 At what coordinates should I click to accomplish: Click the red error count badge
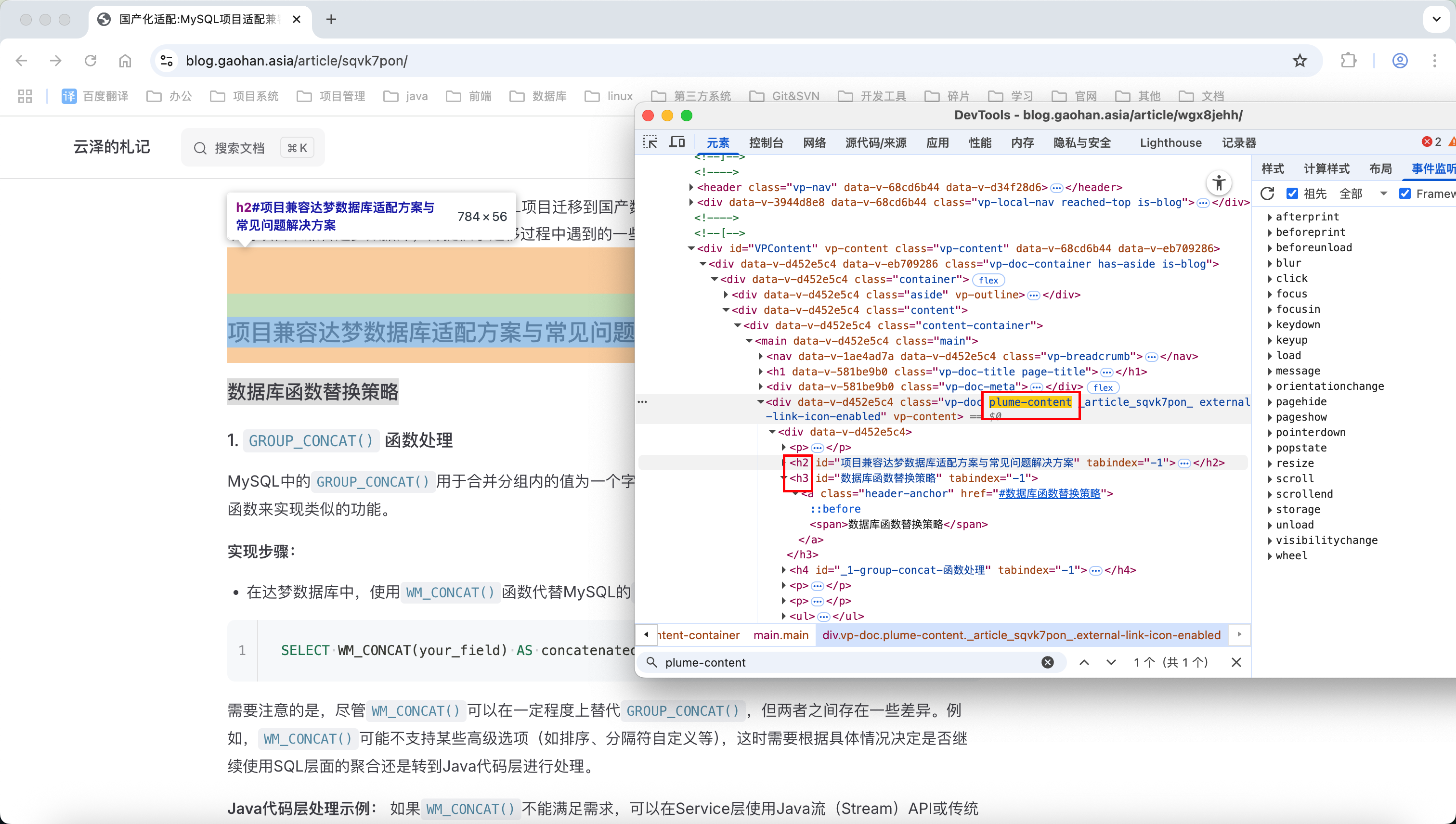coord(1431,142)
